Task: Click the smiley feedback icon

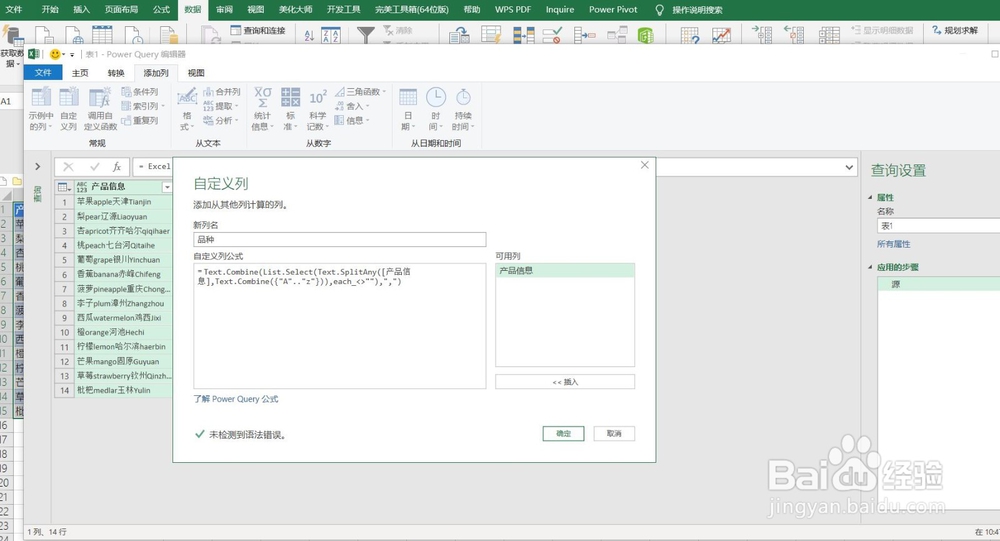Action: (55, 54)
